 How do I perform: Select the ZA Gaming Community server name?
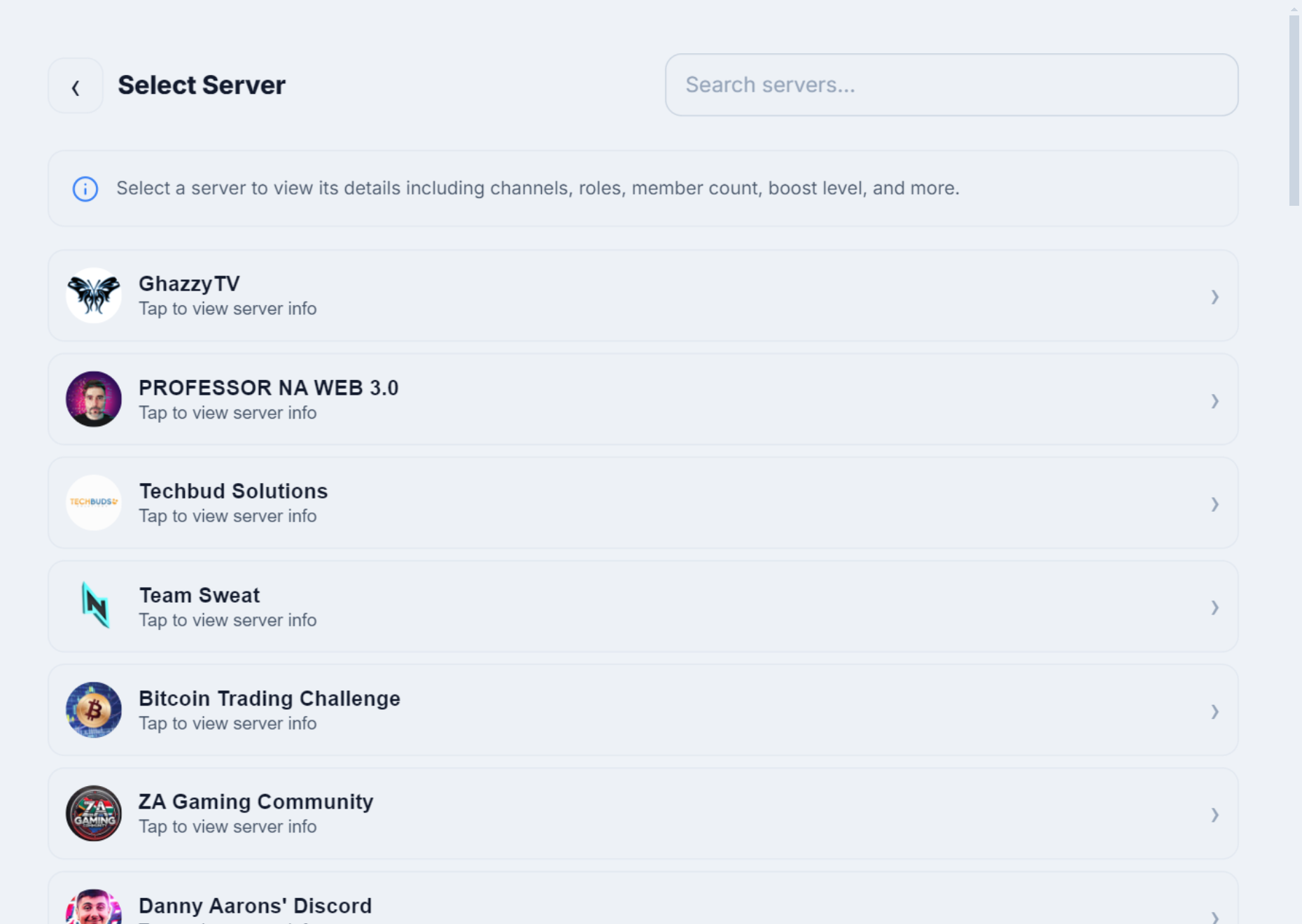(256, 802)
